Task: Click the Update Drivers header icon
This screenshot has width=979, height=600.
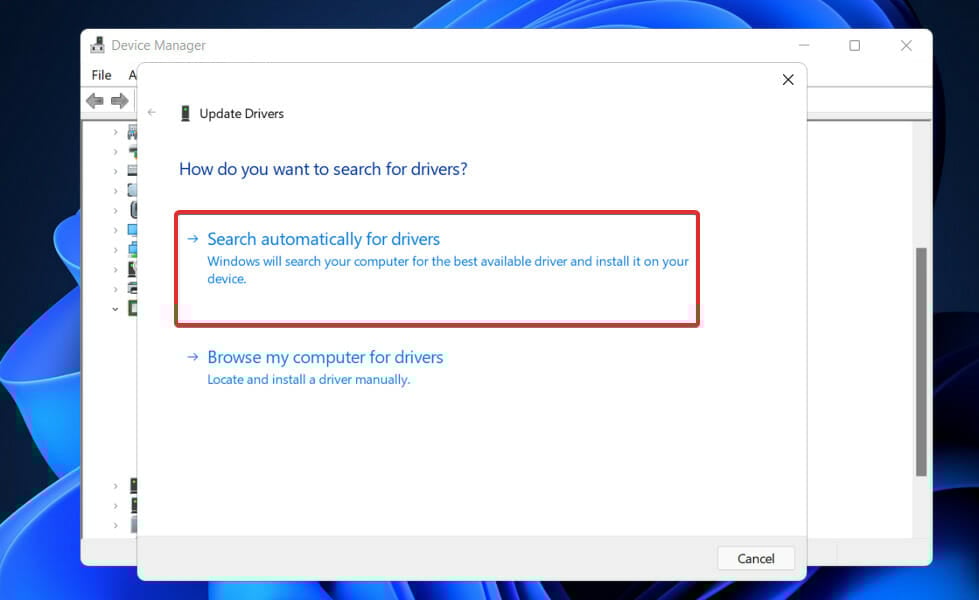Action: [x=185, y=112]
